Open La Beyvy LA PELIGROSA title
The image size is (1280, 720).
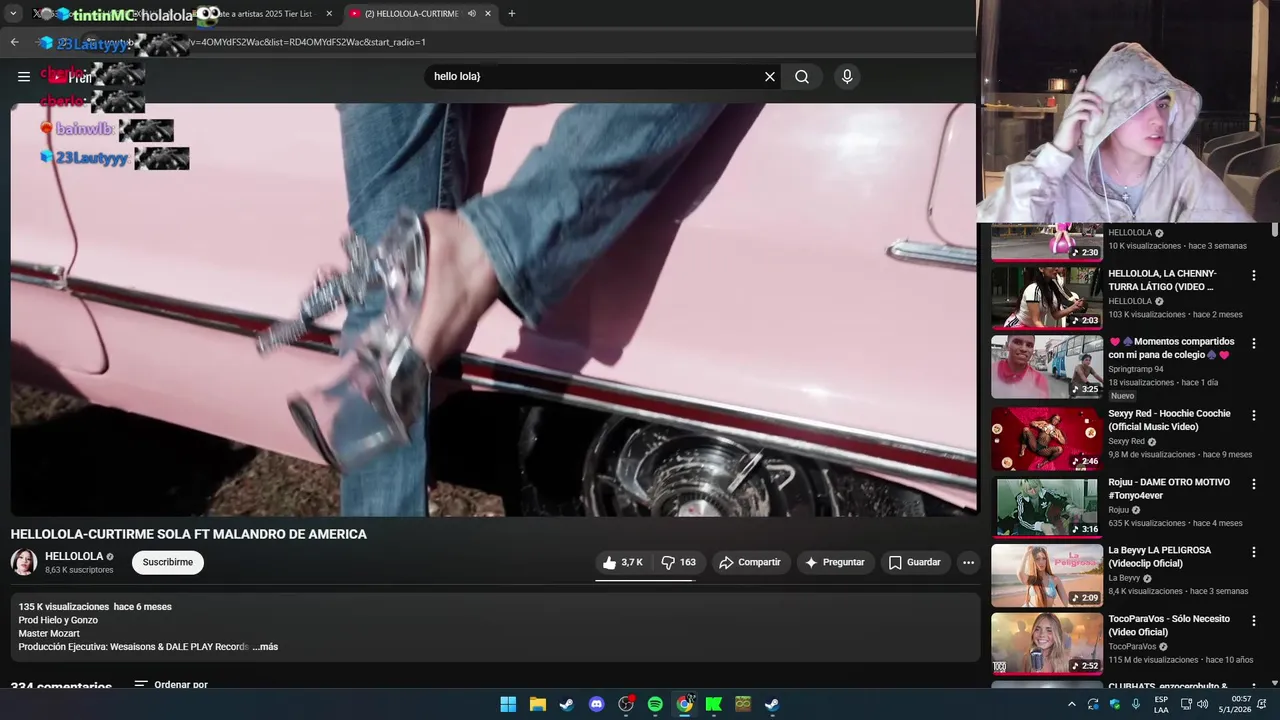[1160, 557]
